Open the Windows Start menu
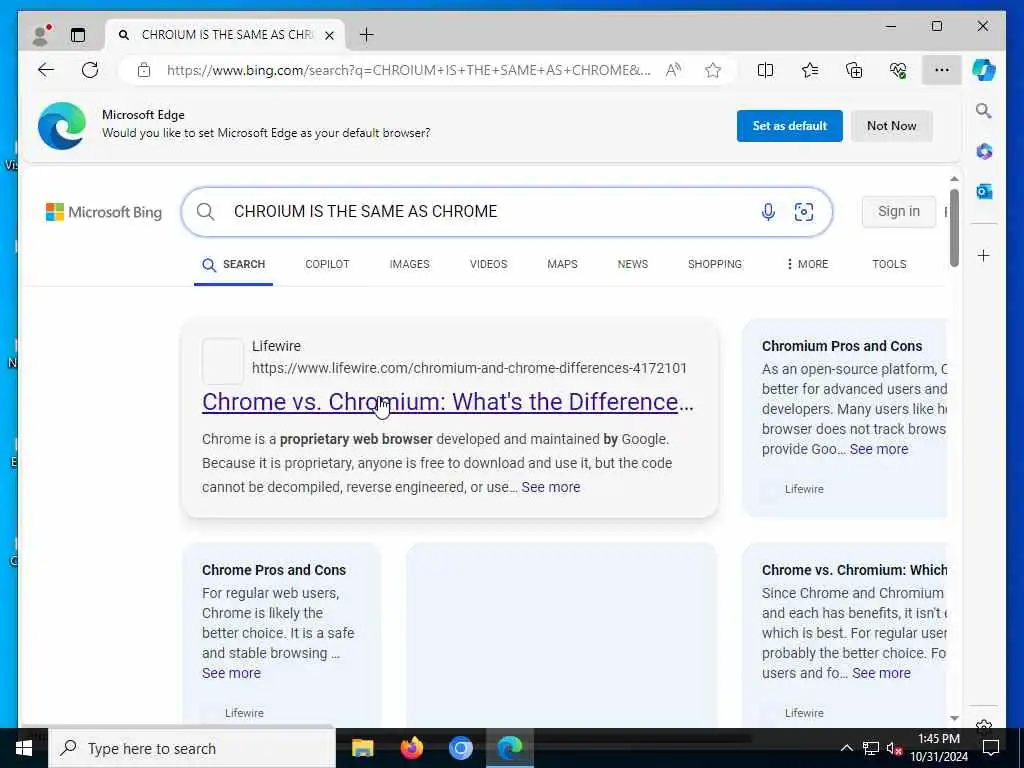 point(24,748)
